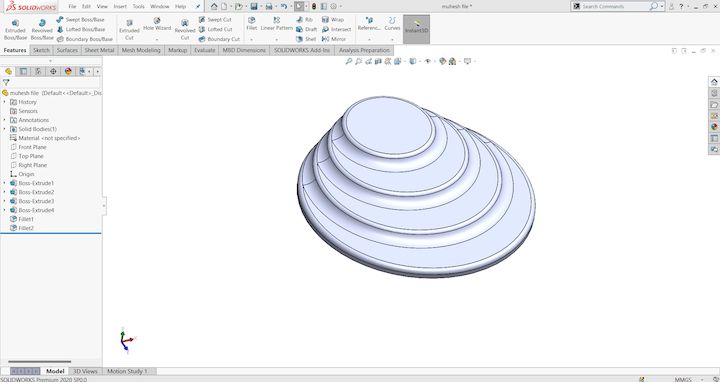This screenshot has height=382, width=720.
Task: Choose Lofted Boss/Base command
Action: (81, 29)
